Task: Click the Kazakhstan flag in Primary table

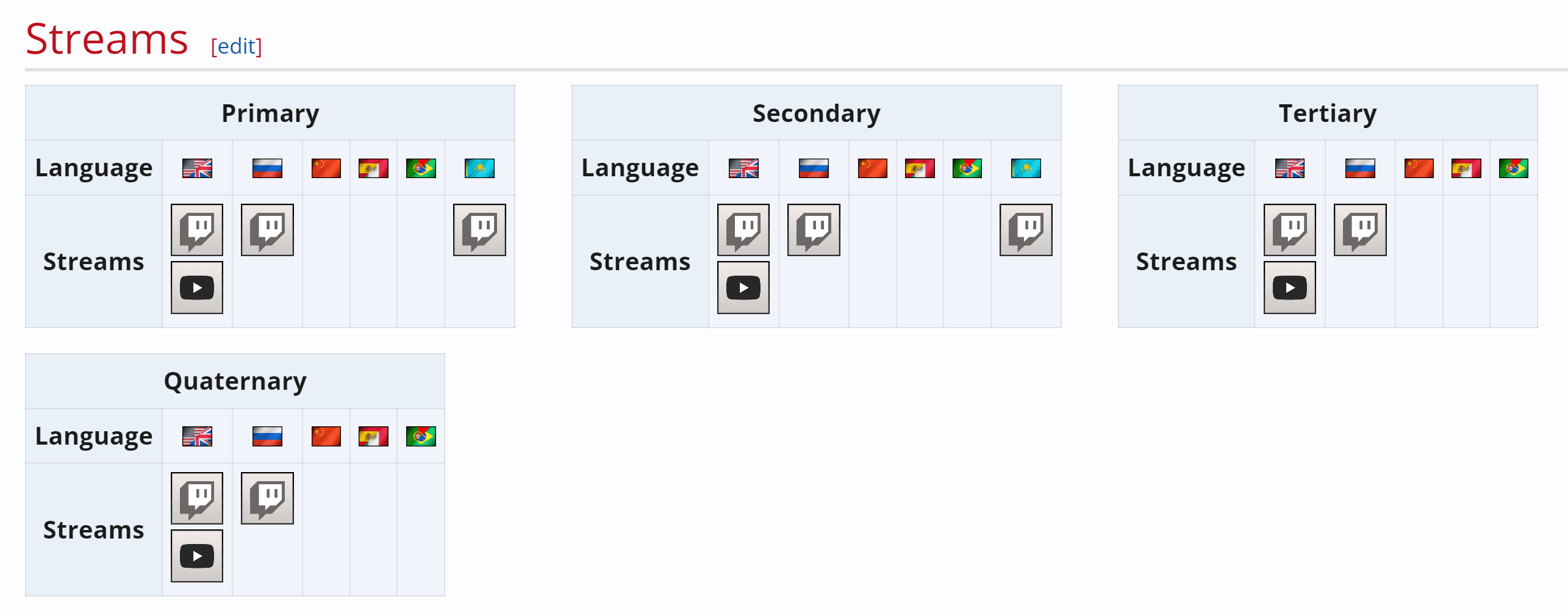Action: (x=479, y=168)
